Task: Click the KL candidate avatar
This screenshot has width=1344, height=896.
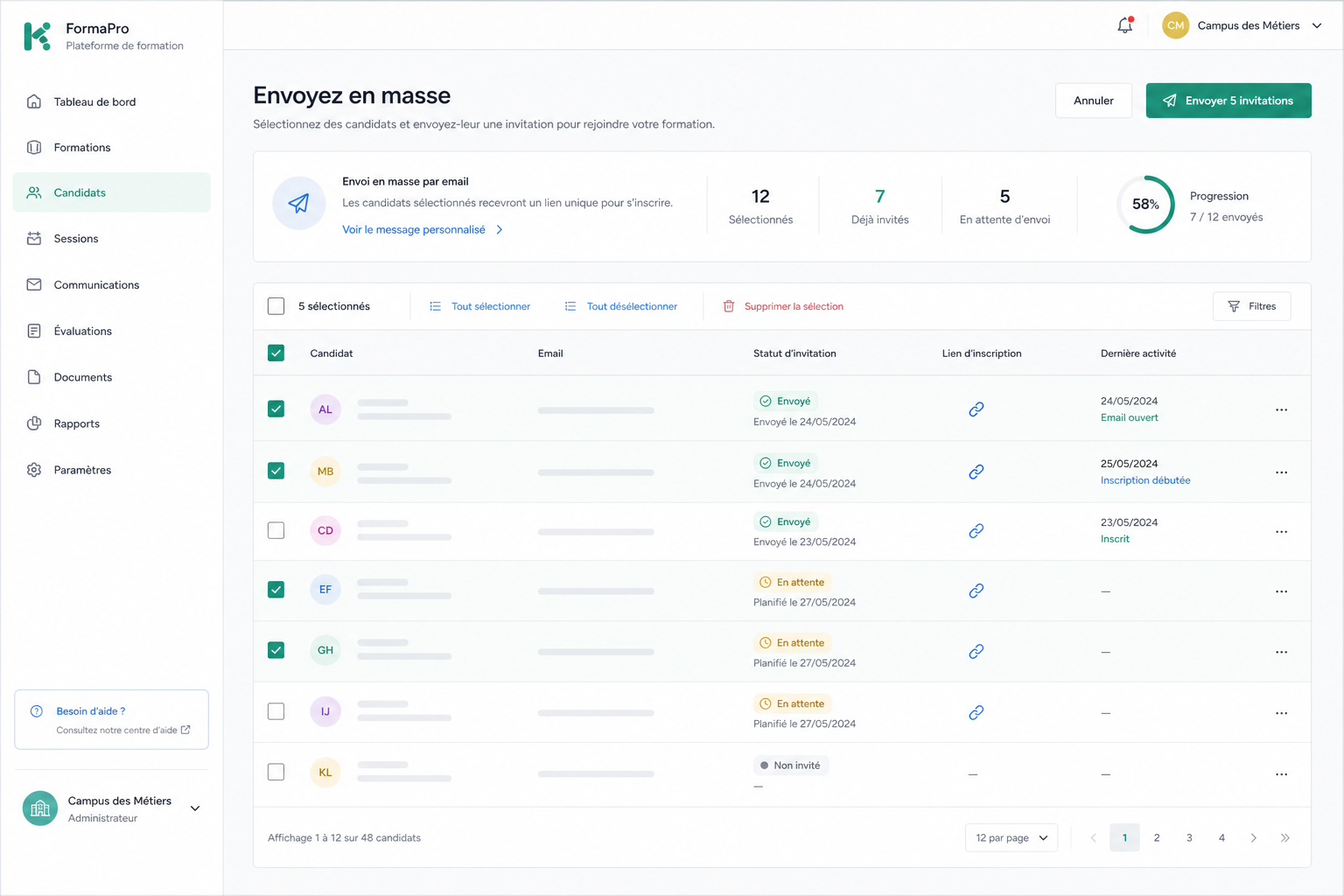Action: 325,773
